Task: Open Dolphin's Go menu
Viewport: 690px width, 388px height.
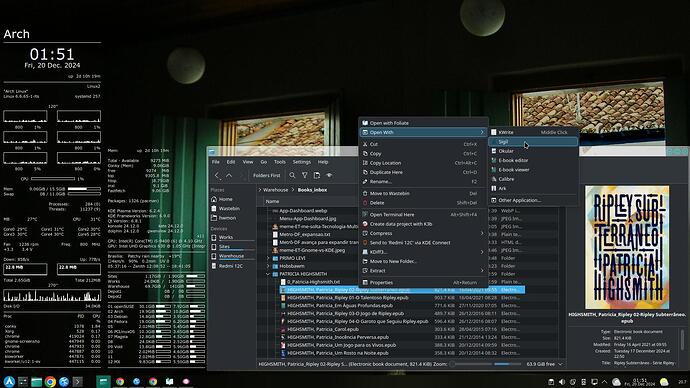Action: coord(264,162)
